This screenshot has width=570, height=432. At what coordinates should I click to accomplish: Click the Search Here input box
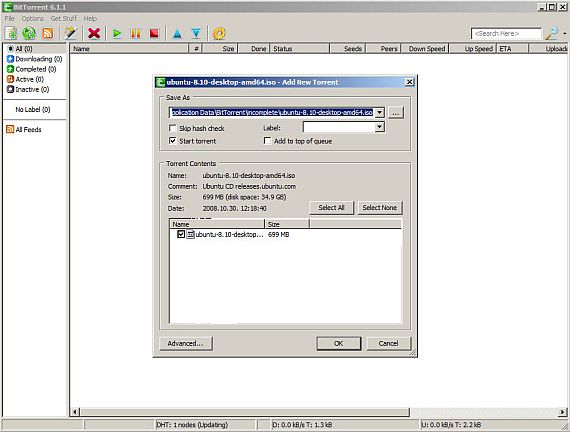point(506,33)
